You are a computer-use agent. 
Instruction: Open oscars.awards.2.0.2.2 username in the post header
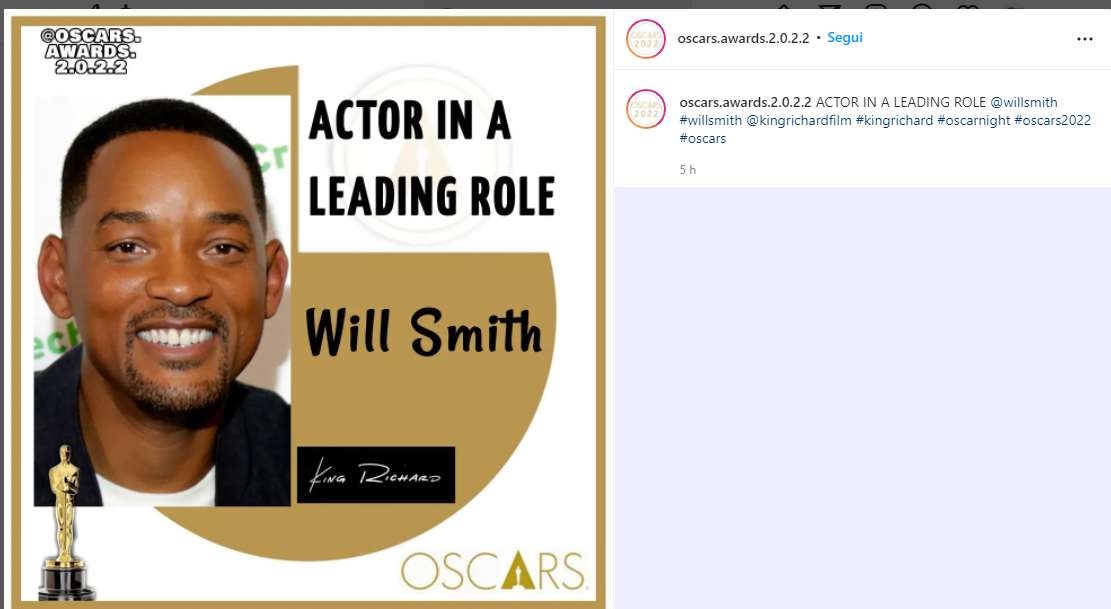coord(743,38)
